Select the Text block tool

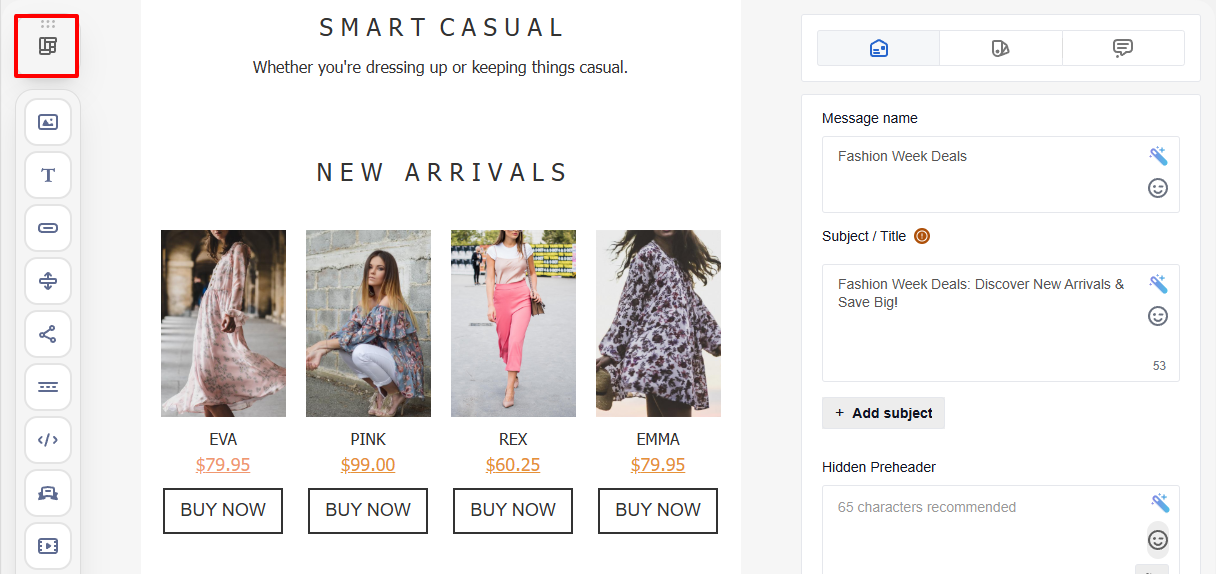tap(48, 175)
